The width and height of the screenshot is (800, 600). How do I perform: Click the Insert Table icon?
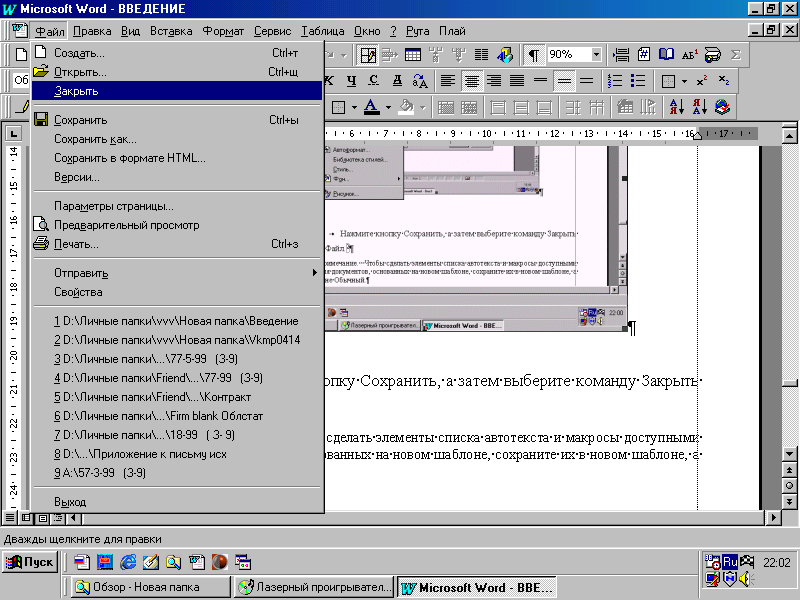tap(413, 55)
